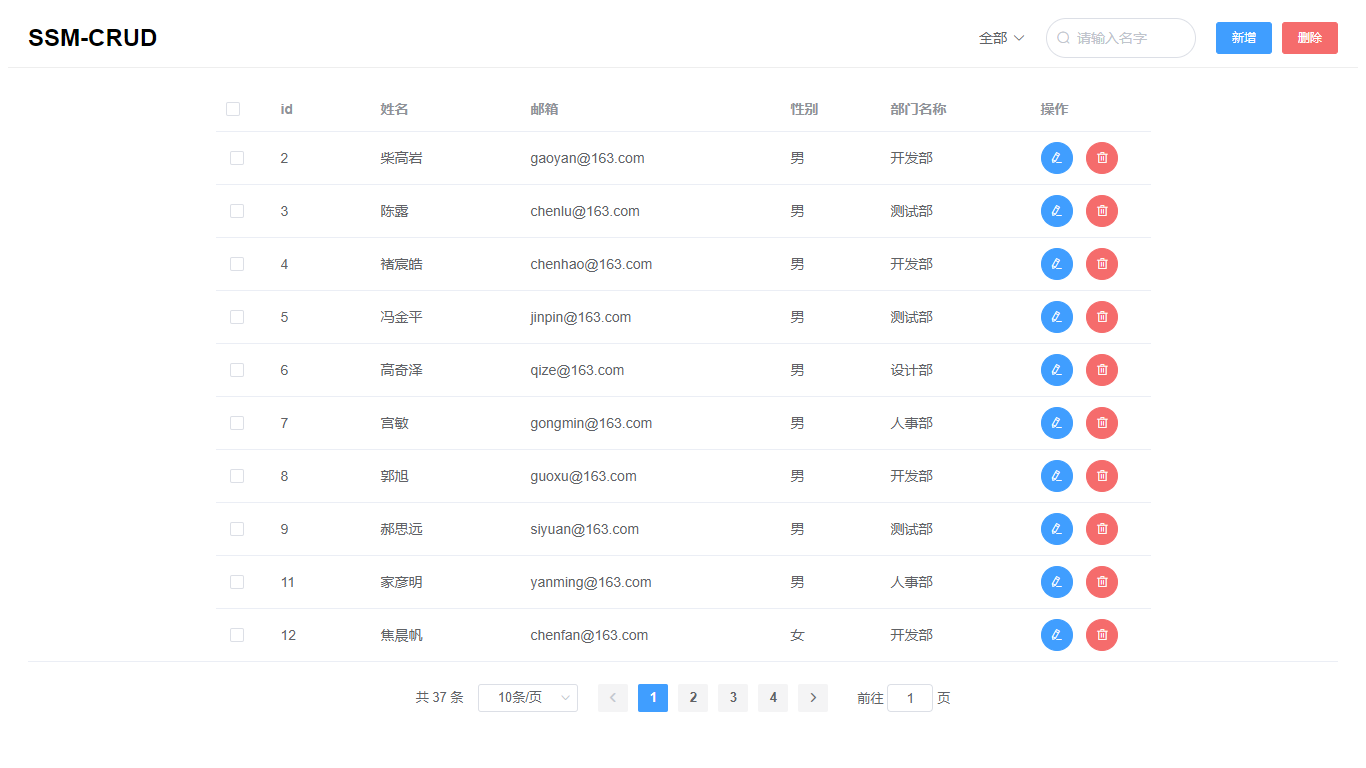This screenshot has height=768, width=1366.
Task: Click email qize@163.com
Action: coord(577,370)
